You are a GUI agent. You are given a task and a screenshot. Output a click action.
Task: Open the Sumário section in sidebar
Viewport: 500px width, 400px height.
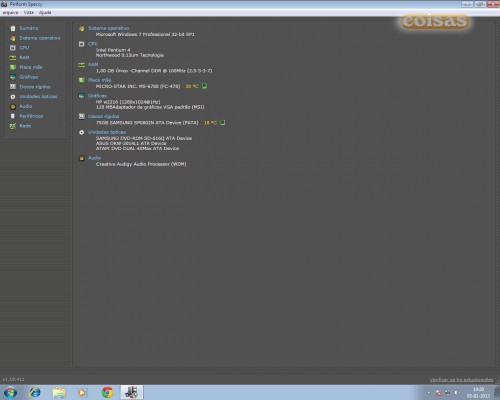click(x=29, y=28)
